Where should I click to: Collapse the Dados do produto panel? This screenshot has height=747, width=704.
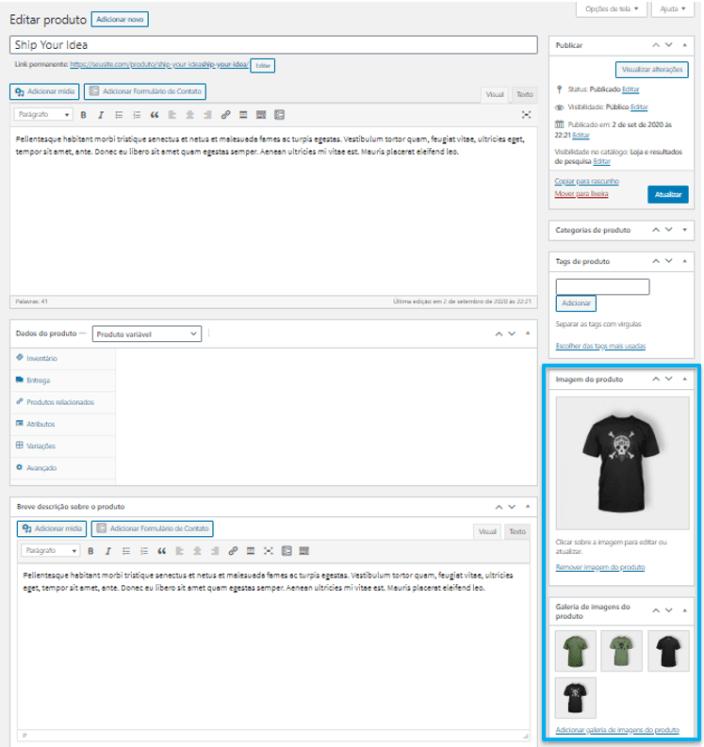point(528,333)
